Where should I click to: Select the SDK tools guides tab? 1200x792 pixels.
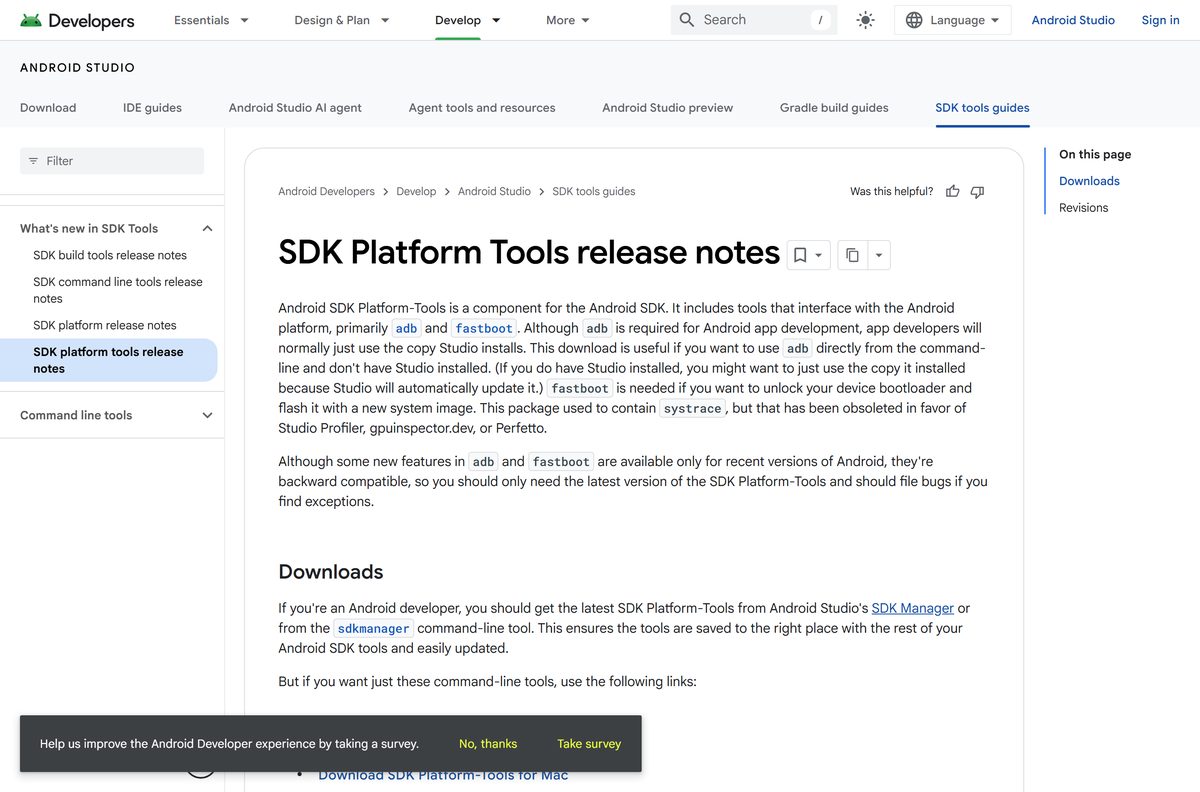point(982,108)
